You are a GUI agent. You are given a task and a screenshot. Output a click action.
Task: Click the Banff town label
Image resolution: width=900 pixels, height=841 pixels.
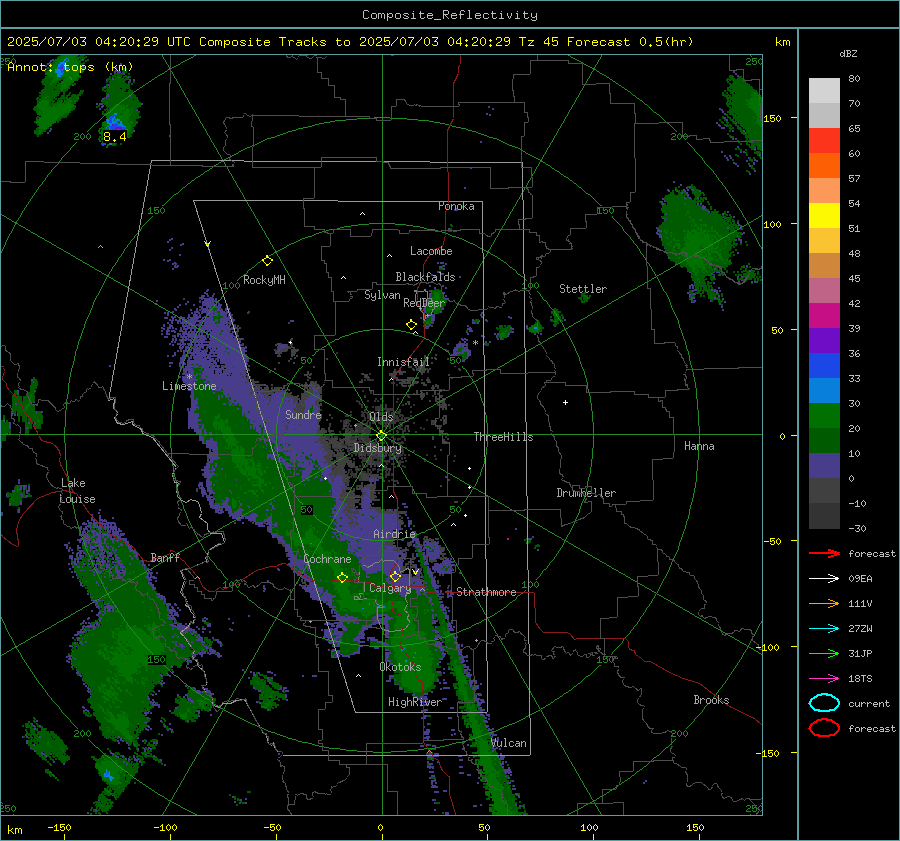point(165,557)
